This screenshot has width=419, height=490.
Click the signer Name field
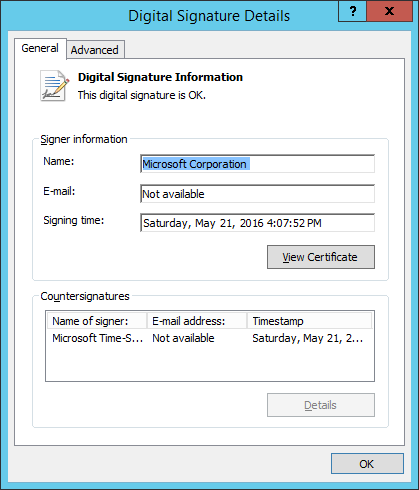coord(257,164)
